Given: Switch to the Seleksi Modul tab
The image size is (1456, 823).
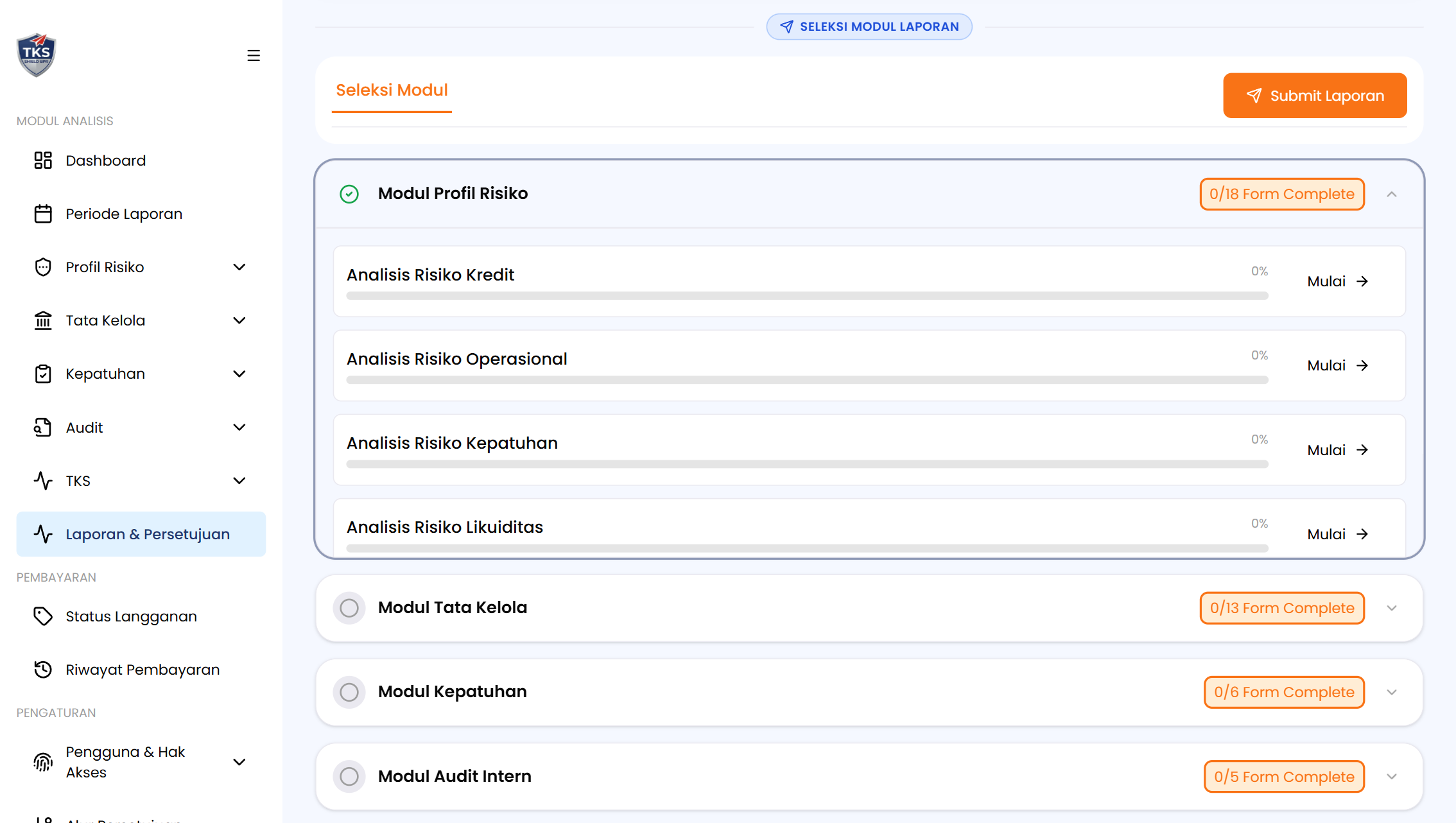Looking at the screenshot, I should pos(392,91).
